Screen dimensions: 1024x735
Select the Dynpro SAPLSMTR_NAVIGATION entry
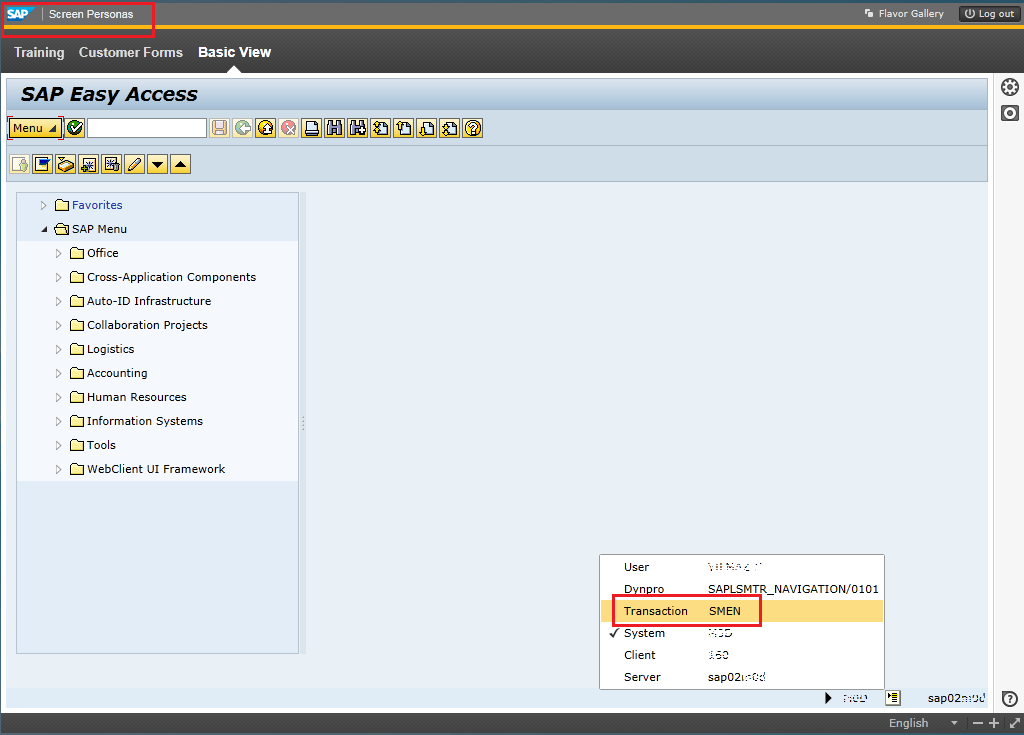[742, 589]
